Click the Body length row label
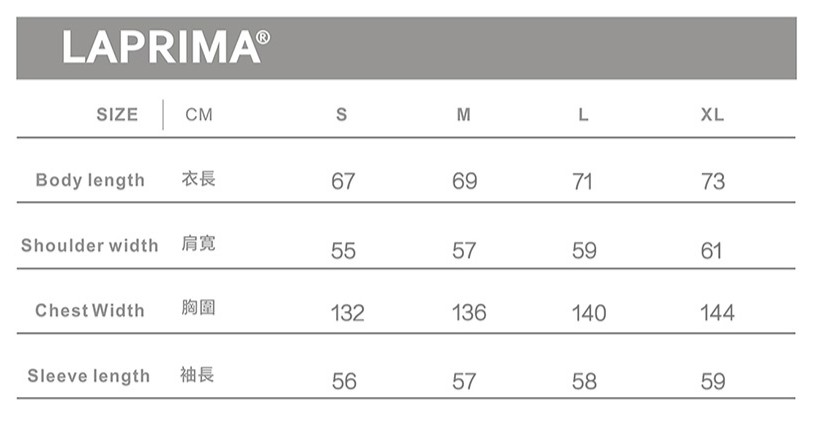The image size is (815, 427). [x=90, y=180]
